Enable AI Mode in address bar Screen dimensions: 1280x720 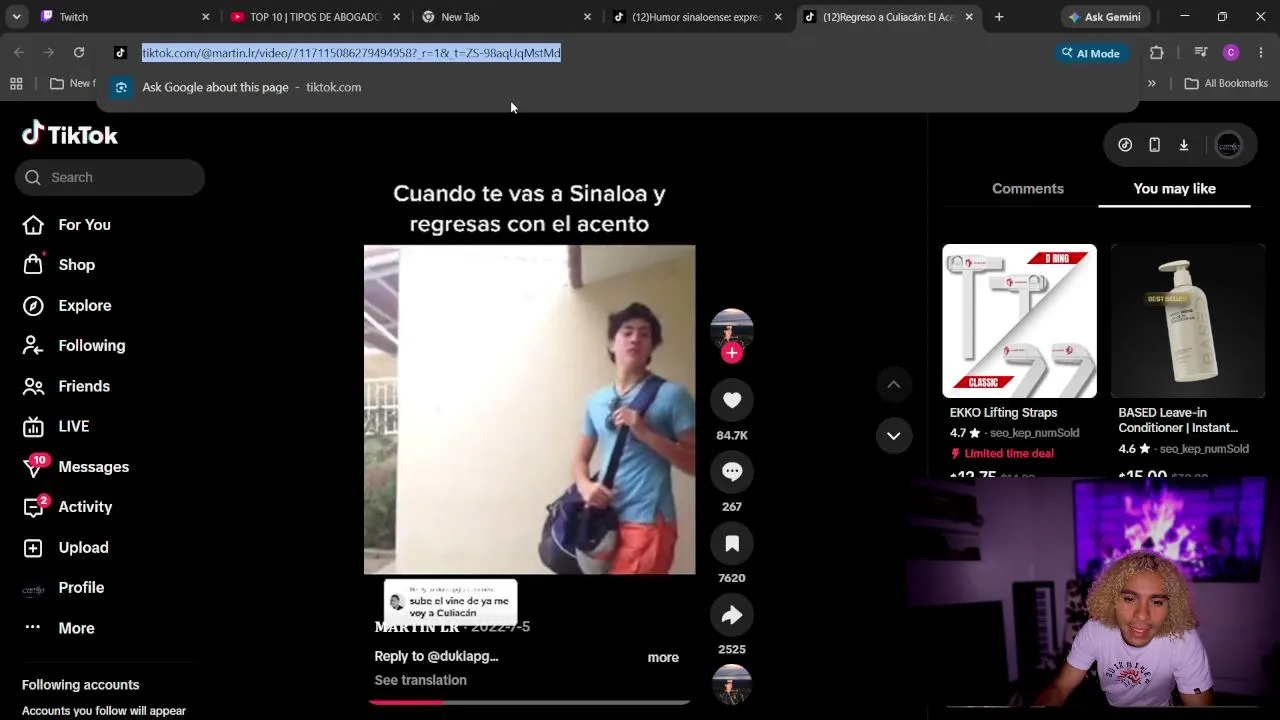tap(1091, 53)
